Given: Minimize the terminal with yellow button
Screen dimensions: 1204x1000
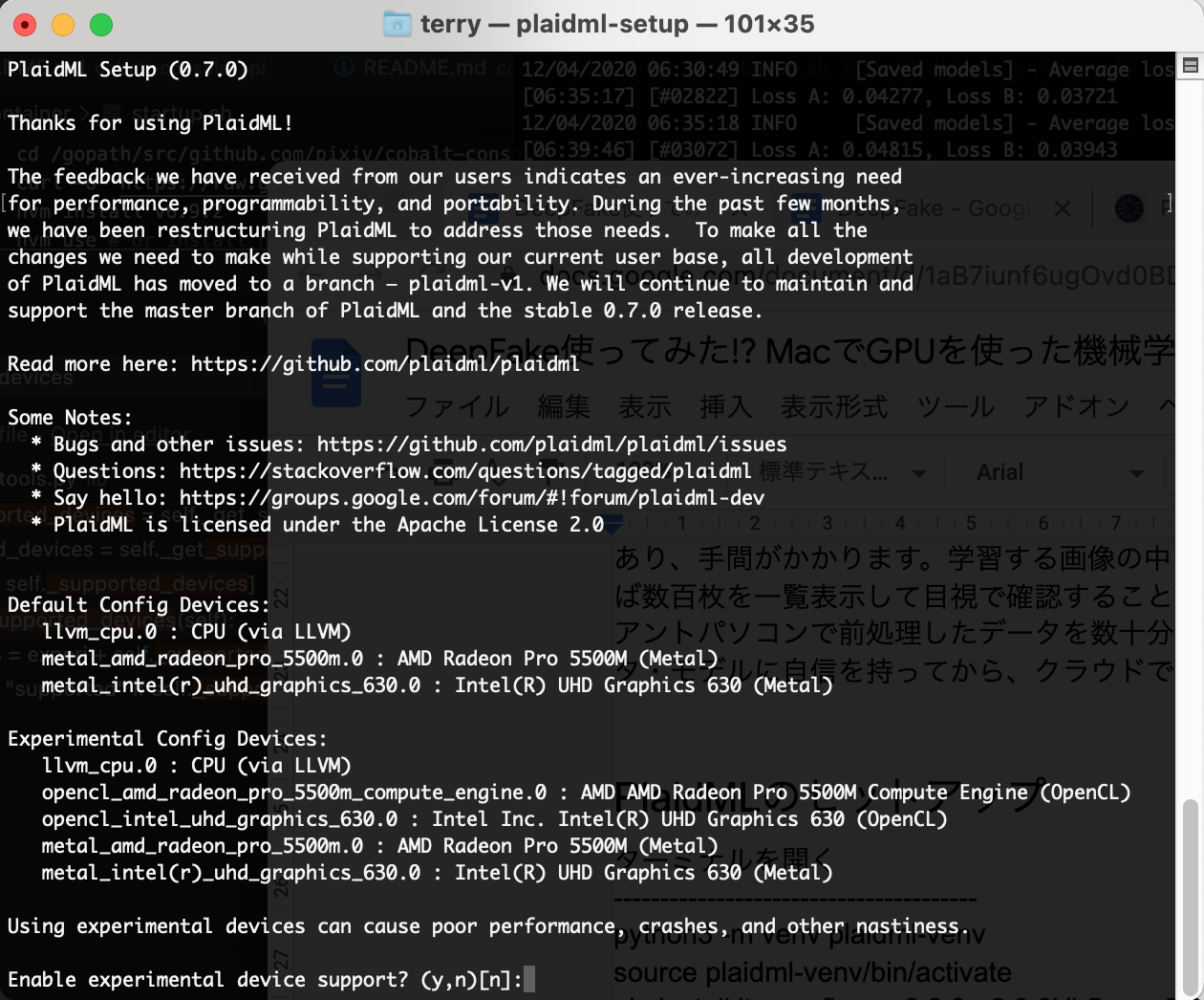Looking at the screenshot, I should pos(63,25).
